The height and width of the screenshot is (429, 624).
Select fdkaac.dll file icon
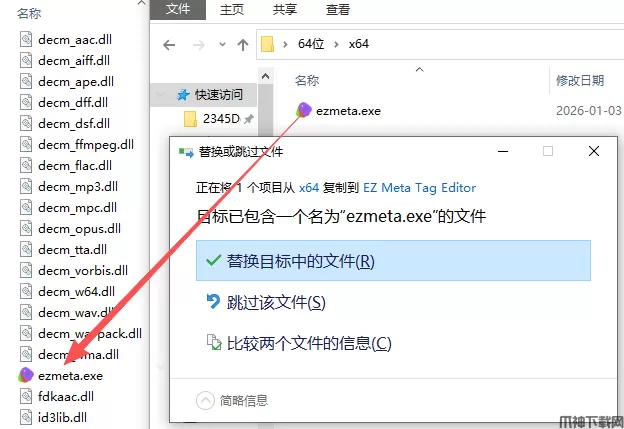[26, 396]
